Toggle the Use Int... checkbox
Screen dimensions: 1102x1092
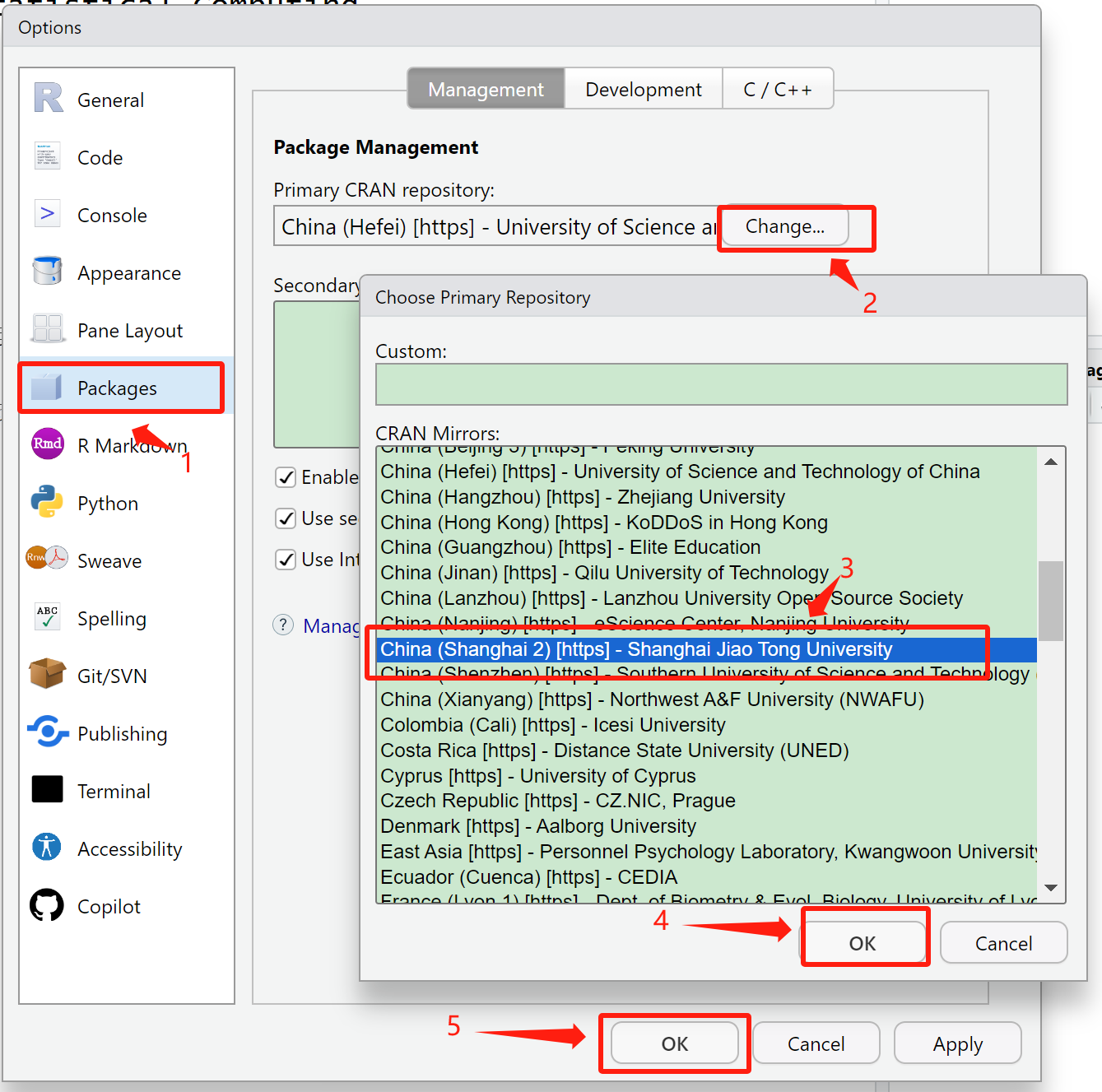[x=286, y=560]
